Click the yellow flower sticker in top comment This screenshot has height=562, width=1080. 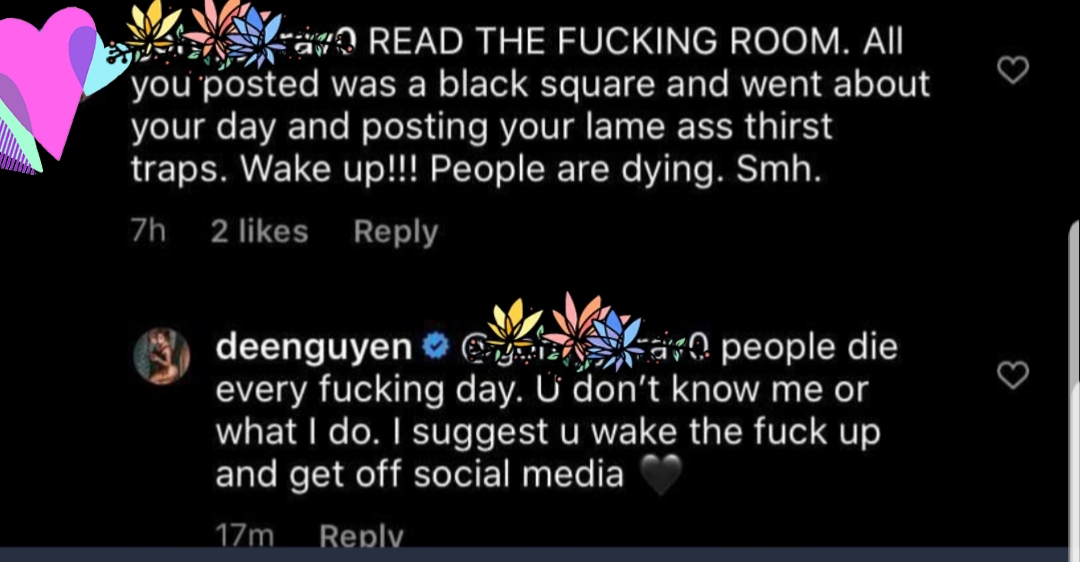(153, 29)
